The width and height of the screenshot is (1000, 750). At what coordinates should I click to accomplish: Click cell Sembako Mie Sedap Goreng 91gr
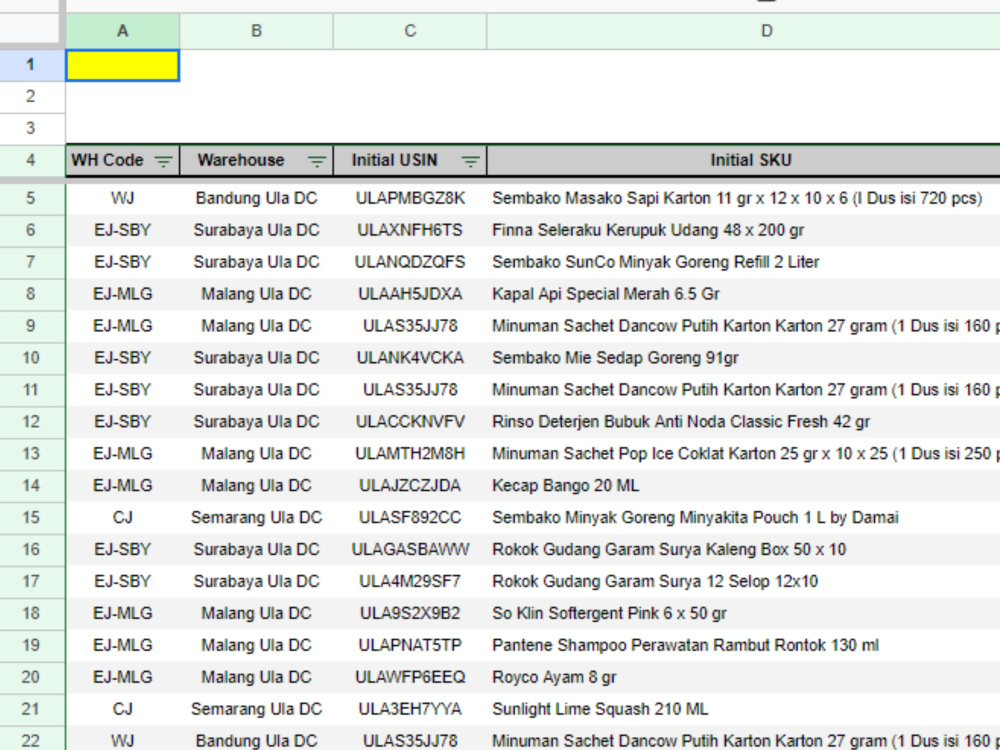[744, 358]
